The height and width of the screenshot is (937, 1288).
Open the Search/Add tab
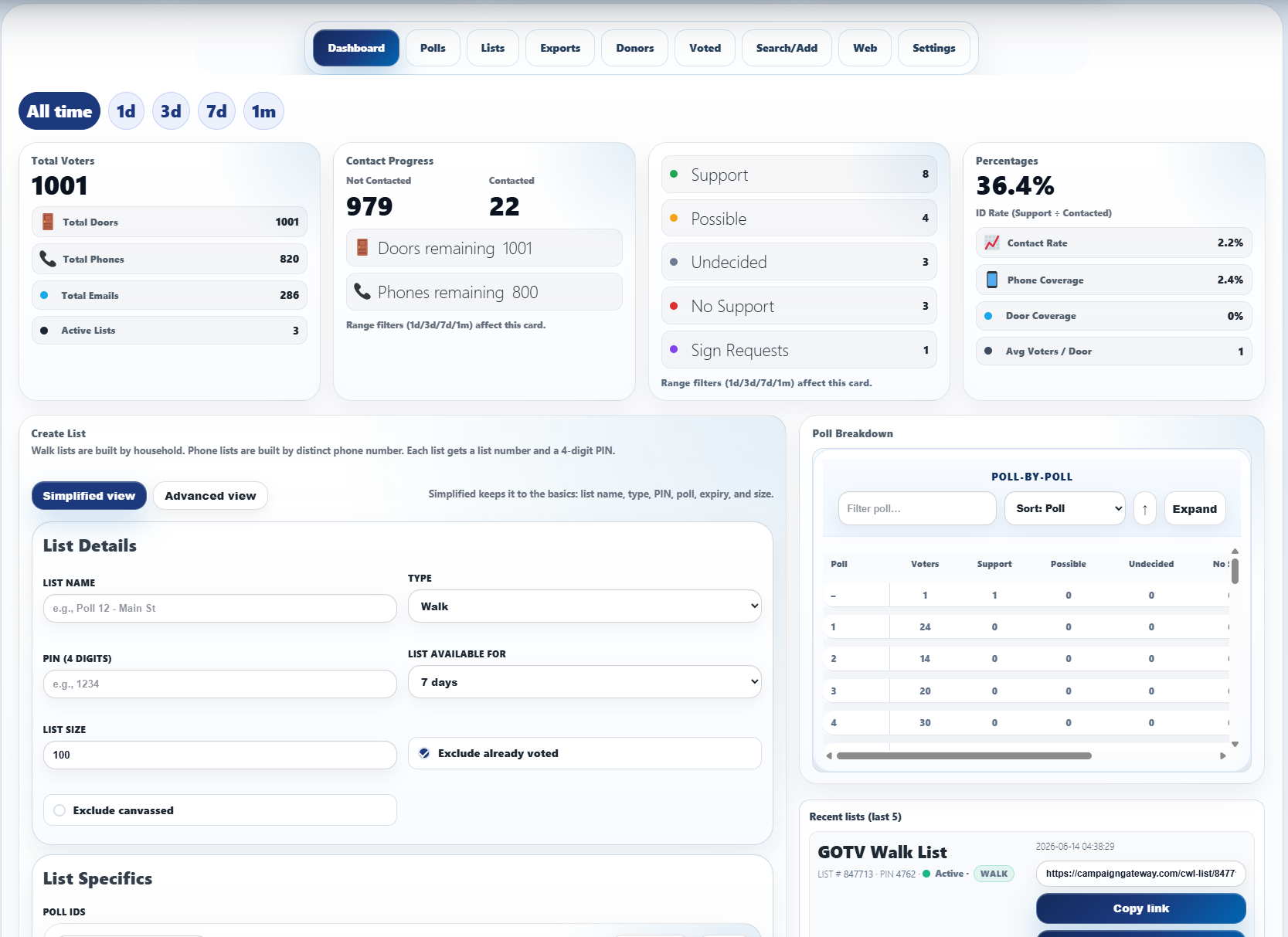point(787,48)
